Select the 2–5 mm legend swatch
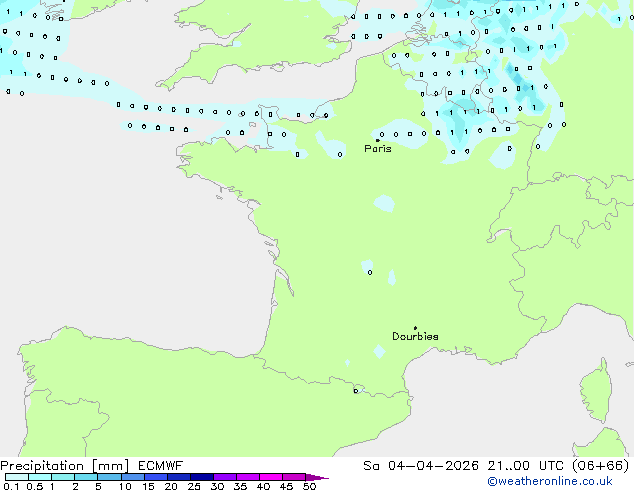This screenshot has height=490, width=634. pos(86,477)
